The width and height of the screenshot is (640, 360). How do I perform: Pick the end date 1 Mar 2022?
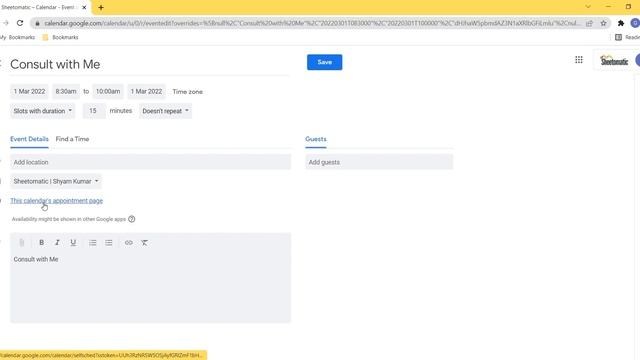pos(146,91)
